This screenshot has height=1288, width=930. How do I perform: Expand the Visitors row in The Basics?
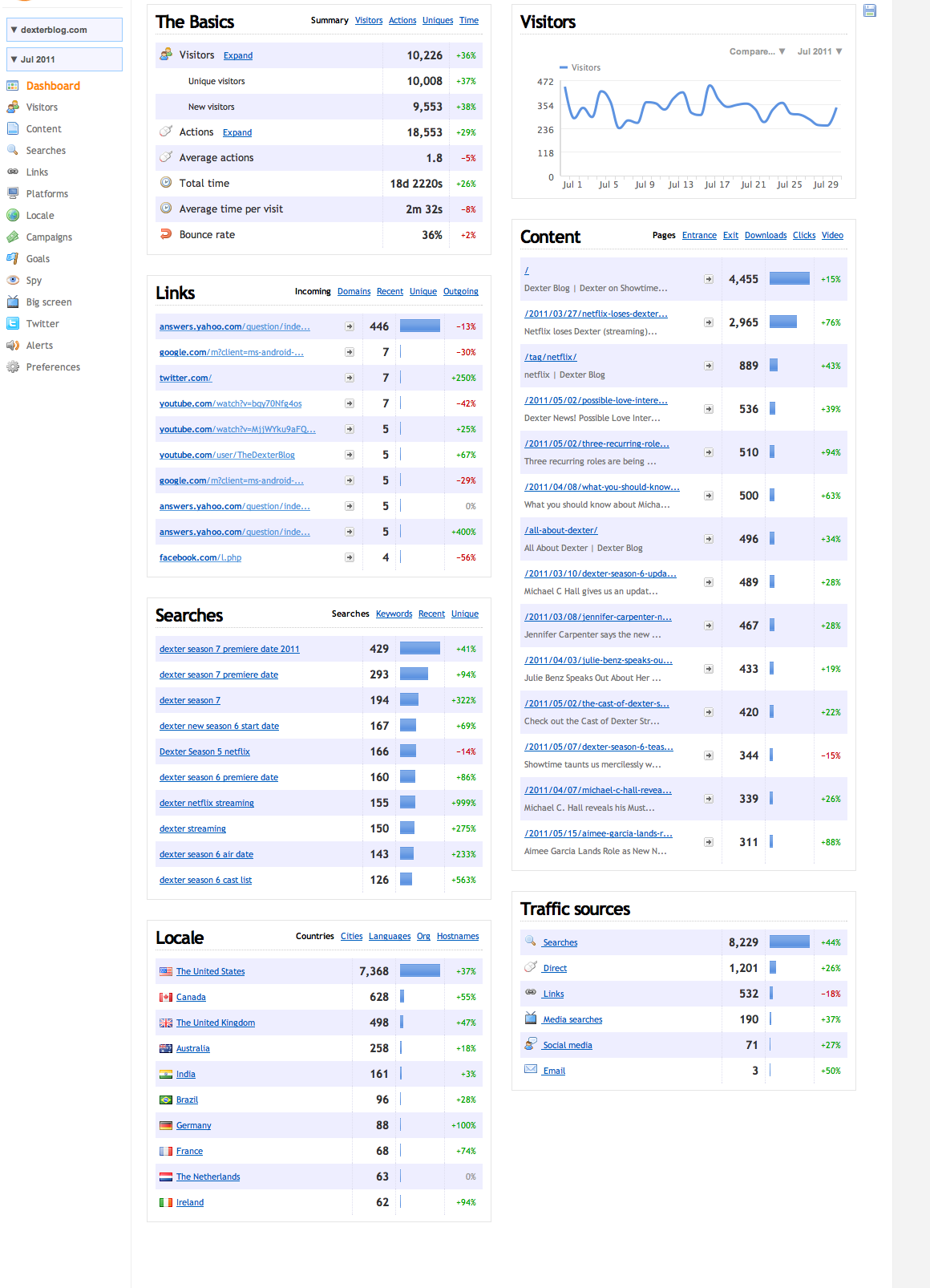click(237, 56)
